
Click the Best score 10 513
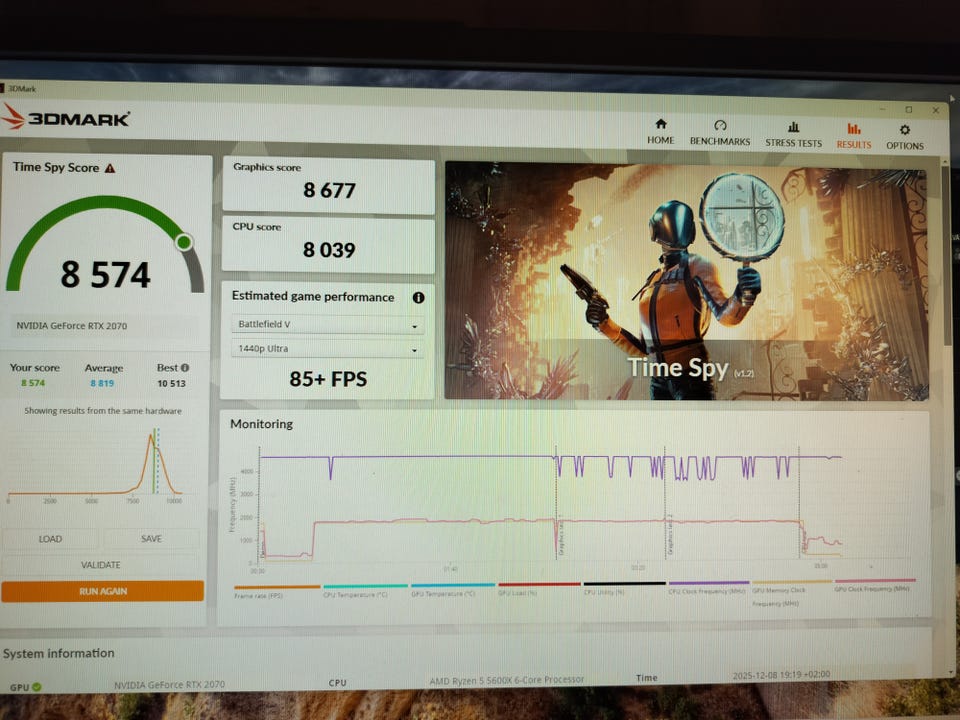171,383
